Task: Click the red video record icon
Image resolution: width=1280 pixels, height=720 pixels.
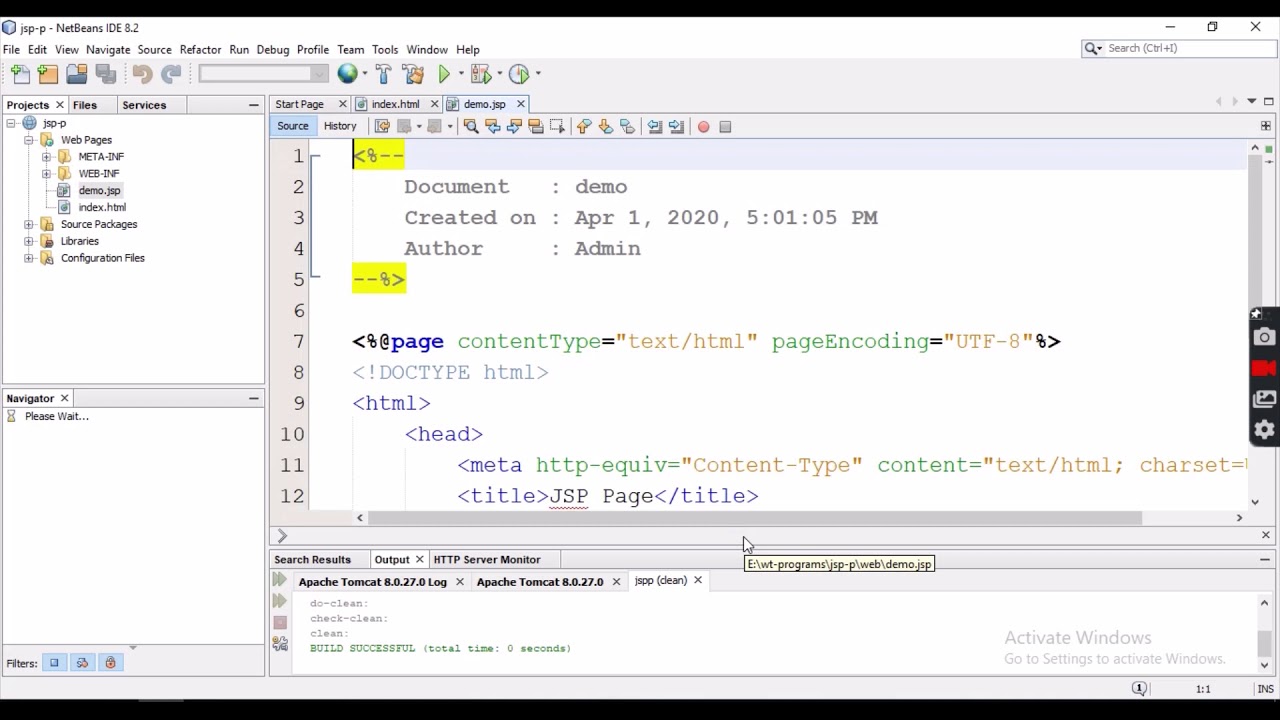Action: point(1264,368)
